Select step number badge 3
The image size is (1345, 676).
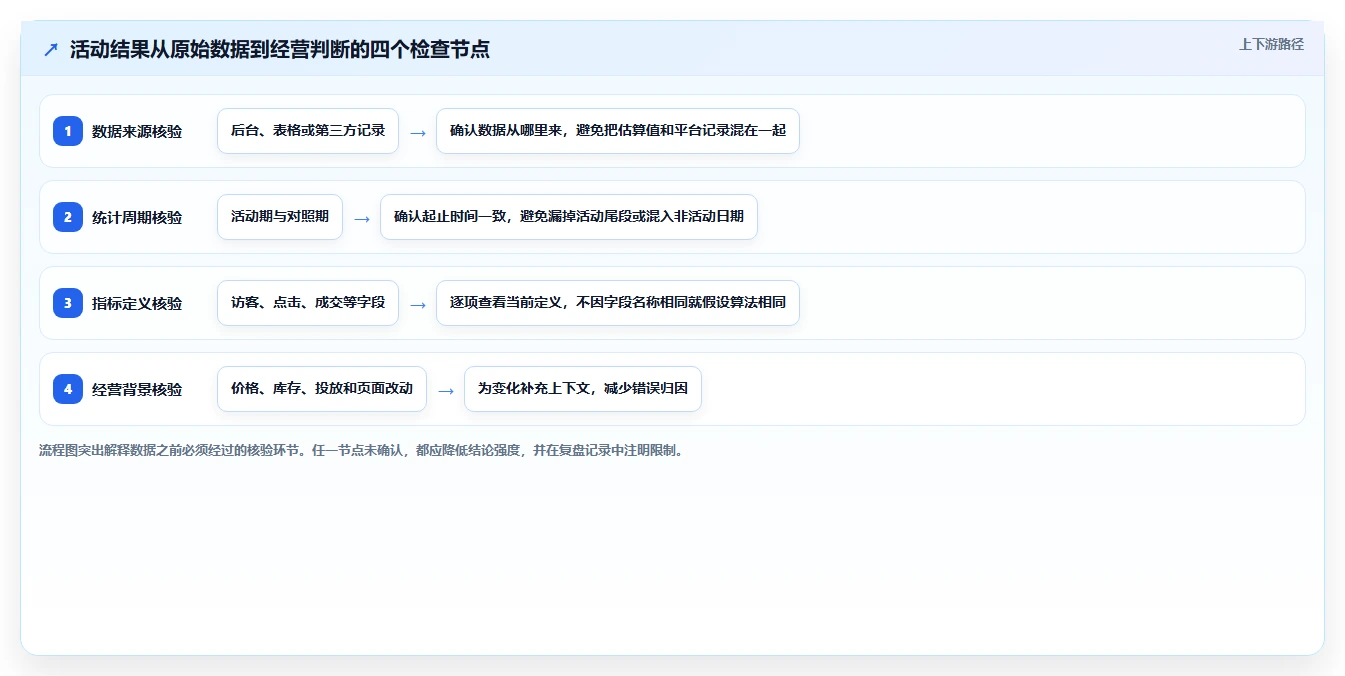(x=68, y=303)
